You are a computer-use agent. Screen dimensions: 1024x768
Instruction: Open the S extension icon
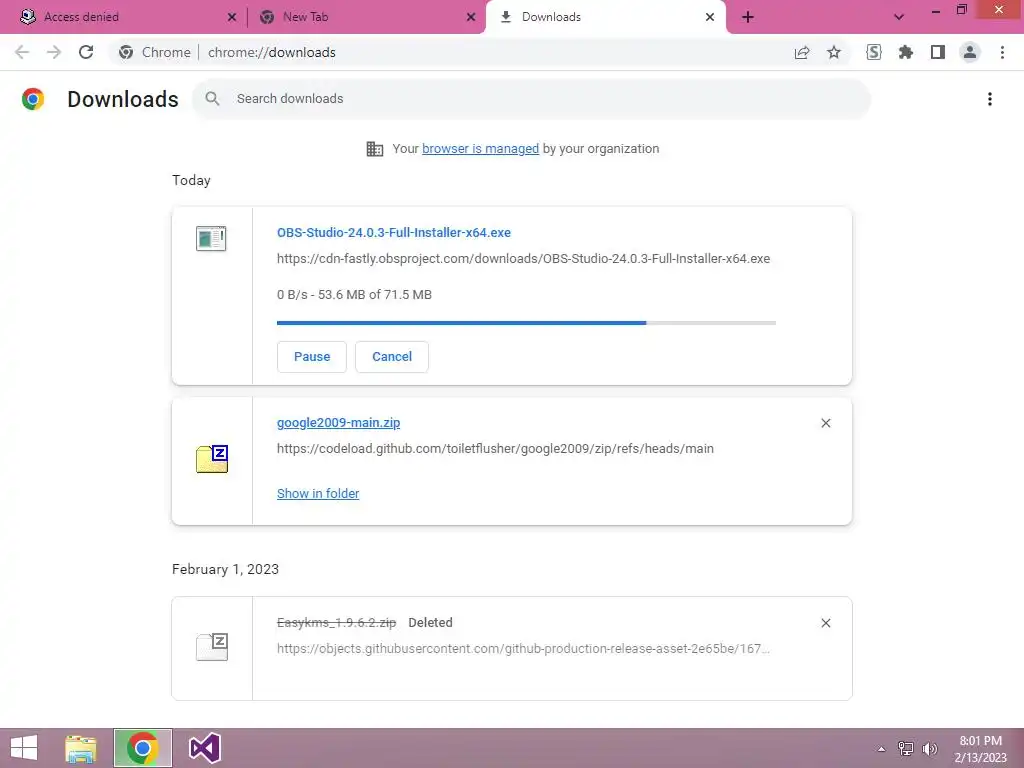coord(874,52)
